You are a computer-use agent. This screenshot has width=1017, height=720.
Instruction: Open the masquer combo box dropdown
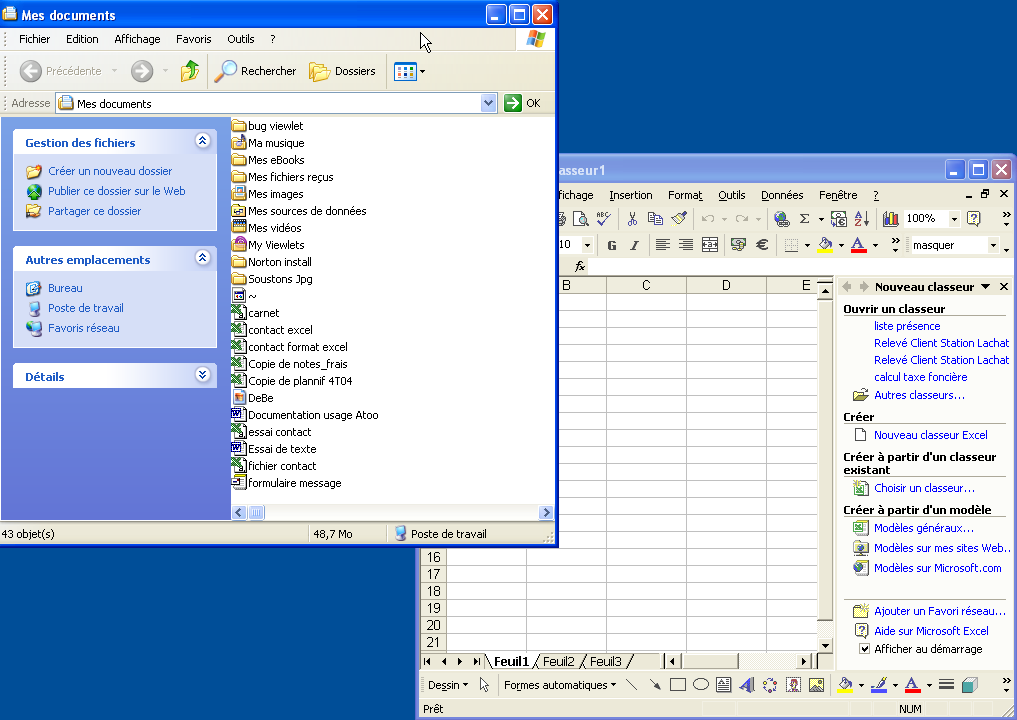993,245
